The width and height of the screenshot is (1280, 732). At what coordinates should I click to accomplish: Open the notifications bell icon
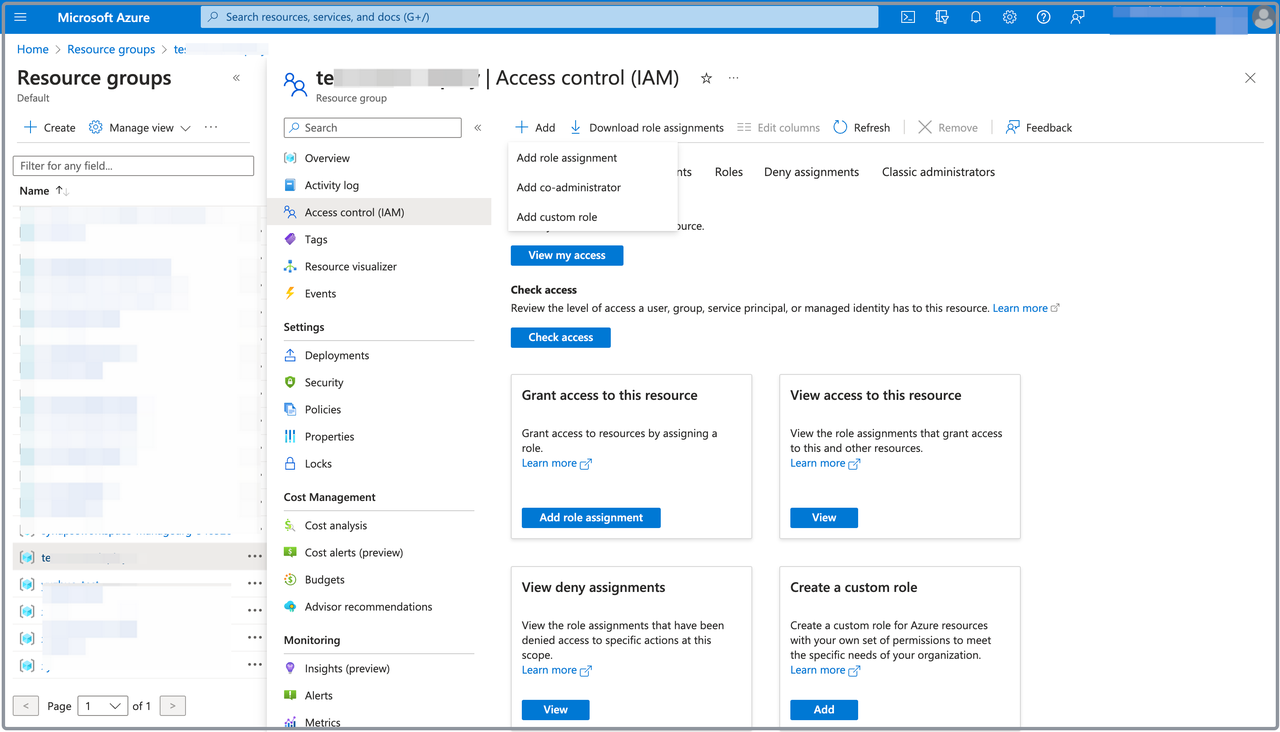pyautogui.click(x=975, y=17)
